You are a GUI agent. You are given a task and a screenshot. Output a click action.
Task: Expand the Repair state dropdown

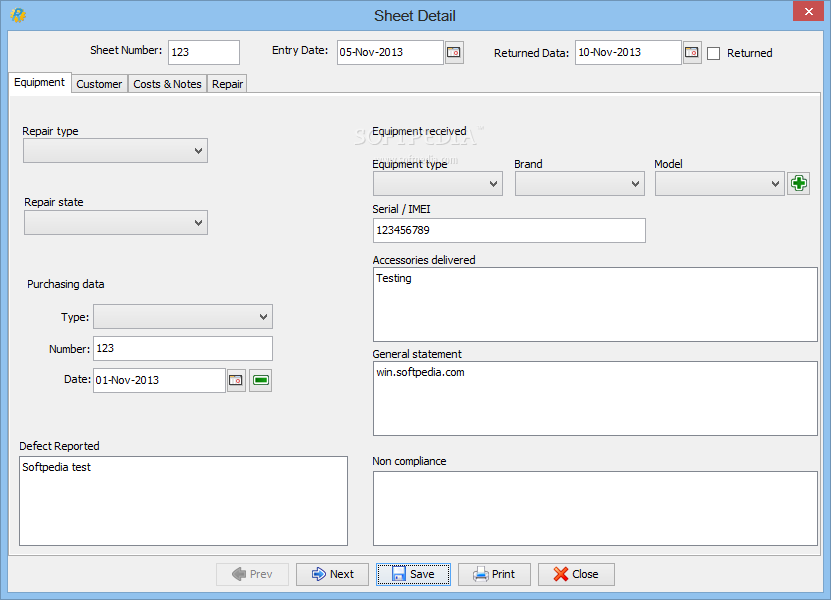[116, 223]
